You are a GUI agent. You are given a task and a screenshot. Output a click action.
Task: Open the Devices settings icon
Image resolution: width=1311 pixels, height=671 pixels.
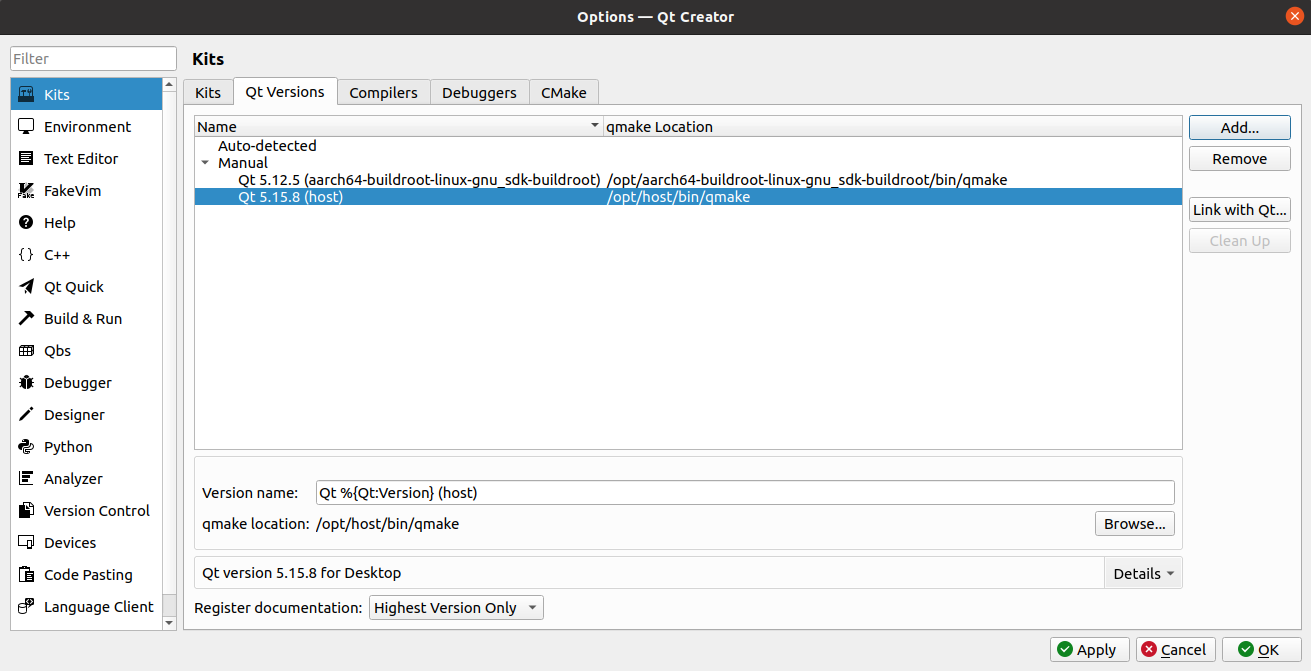click(x=27, y=542)
